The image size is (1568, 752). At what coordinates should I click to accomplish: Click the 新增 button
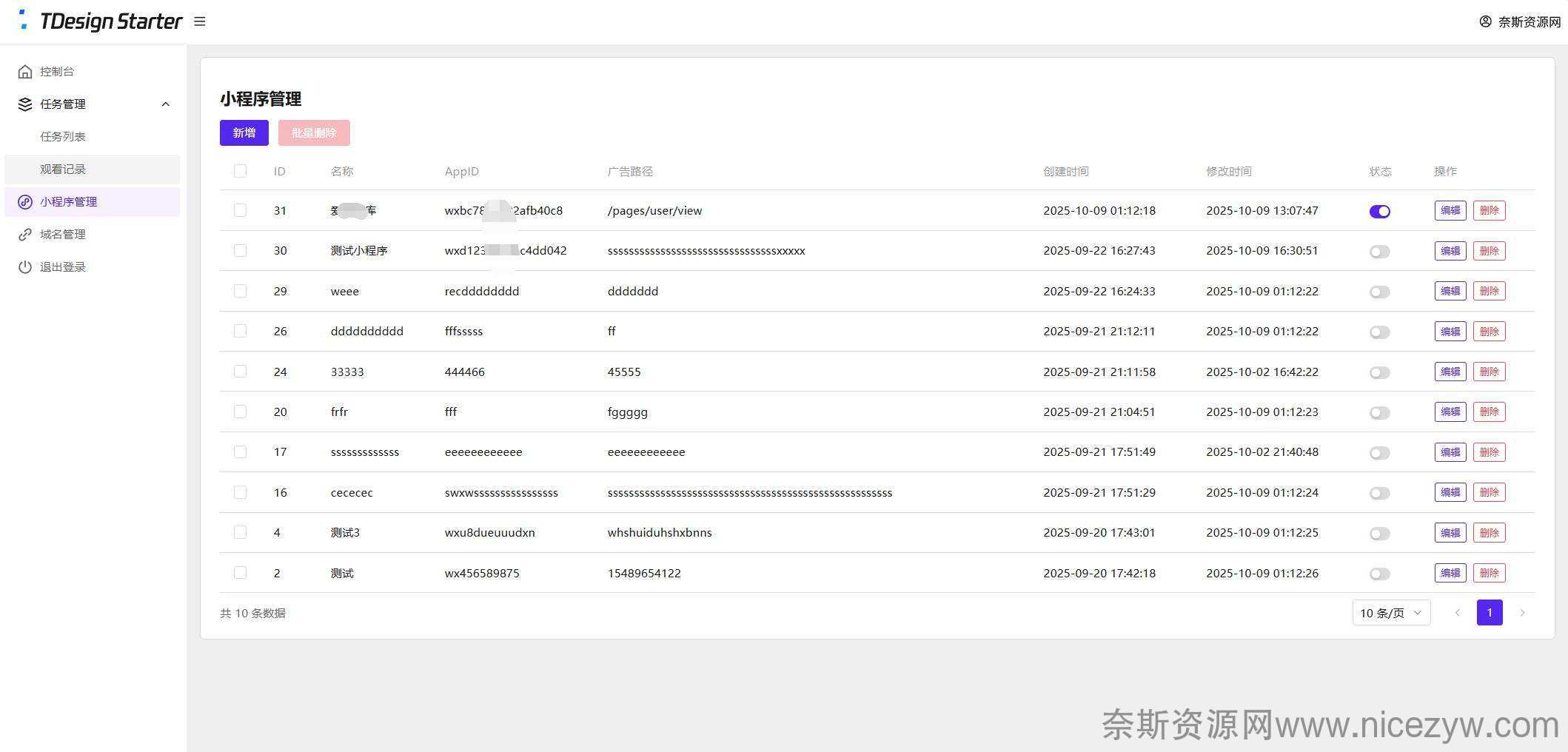tap(244, 133)
